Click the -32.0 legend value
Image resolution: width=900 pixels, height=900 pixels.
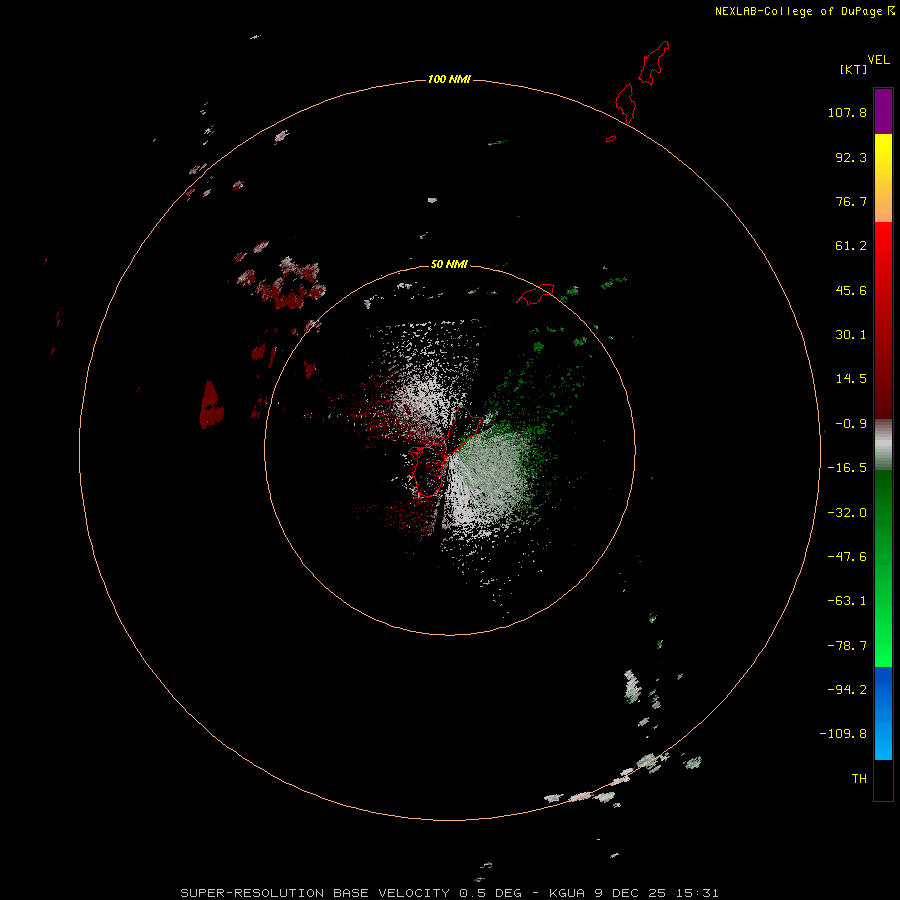pos(847,513)
